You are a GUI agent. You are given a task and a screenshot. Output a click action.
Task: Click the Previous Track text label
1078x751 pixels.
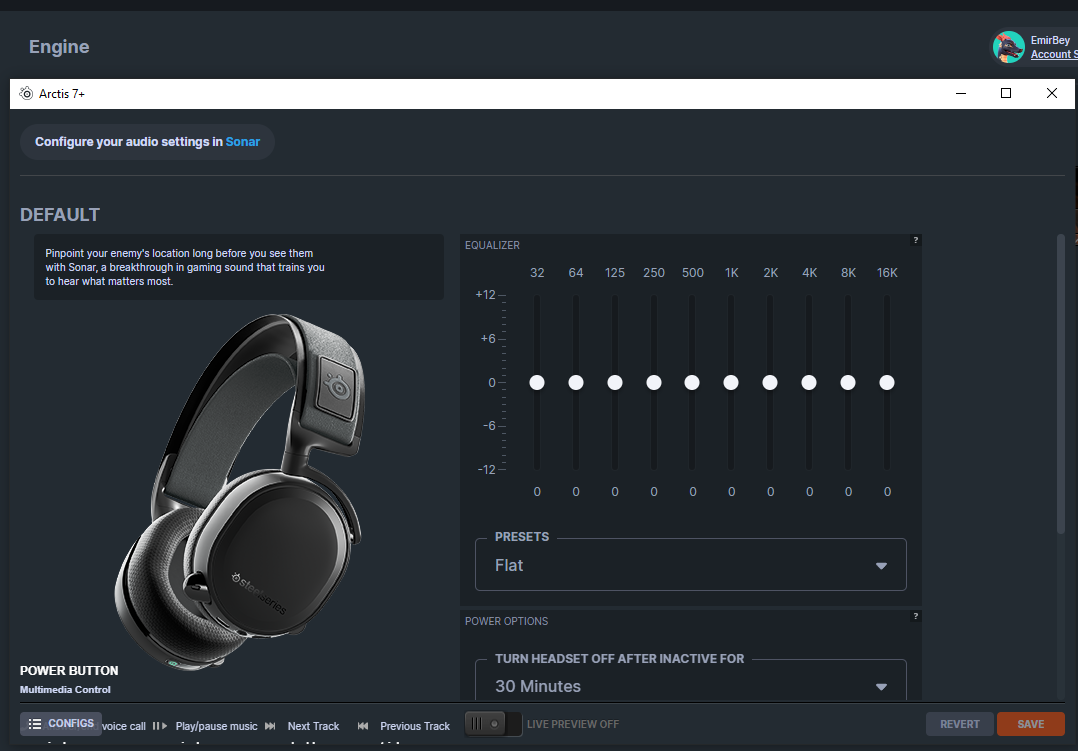coord(415,726)
